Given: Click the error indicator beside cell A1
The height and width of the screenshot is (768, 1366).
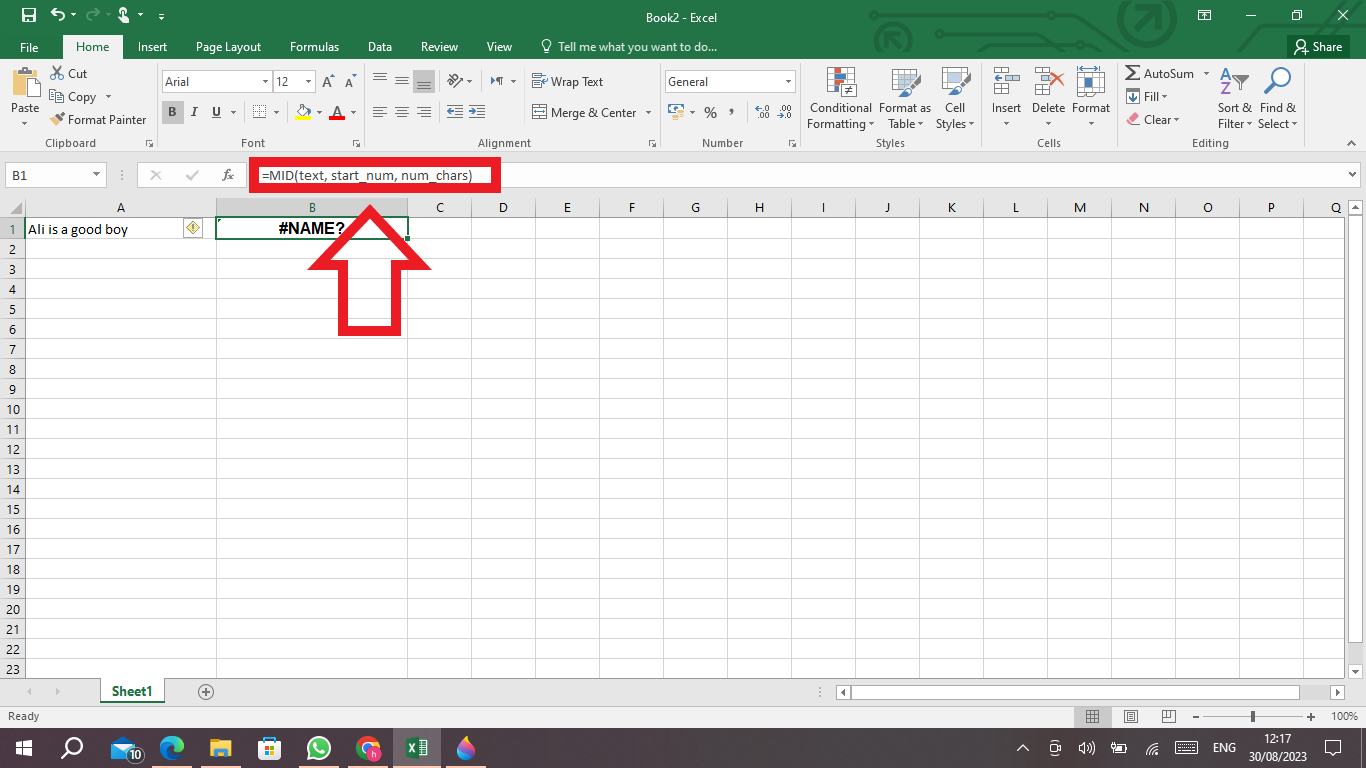Looking at the screenshot, I should pyautogui.click(x=193, y=228).
